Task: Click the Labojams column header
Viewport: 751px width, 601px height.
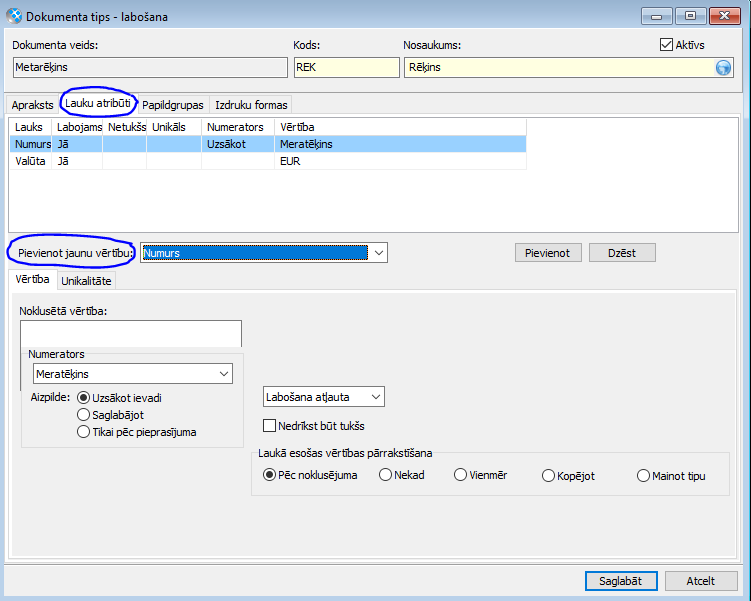Action: click(x=77, y=127)
